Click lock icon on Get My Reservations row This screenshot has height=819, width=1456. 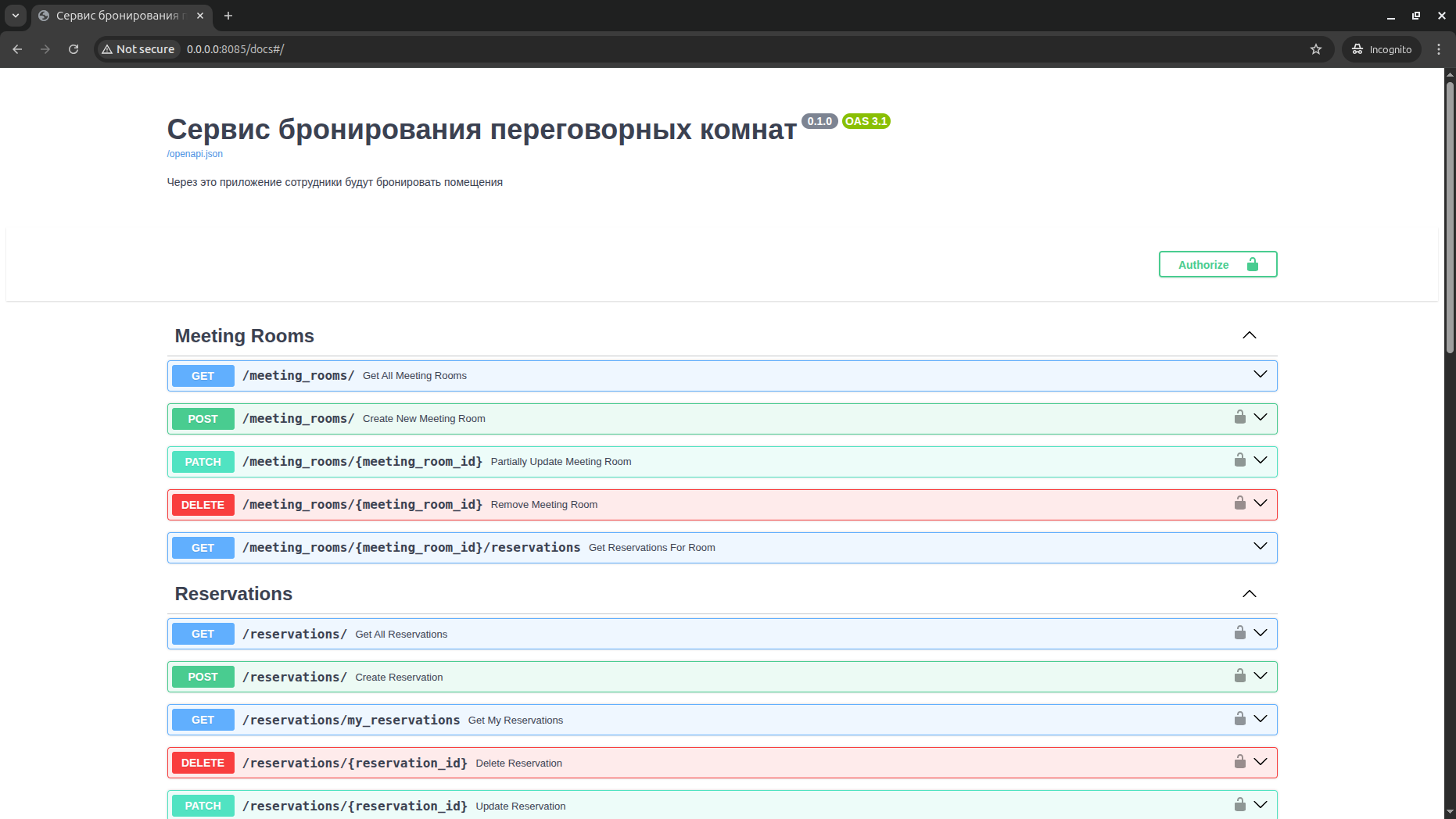click(x=1239, y=719)
